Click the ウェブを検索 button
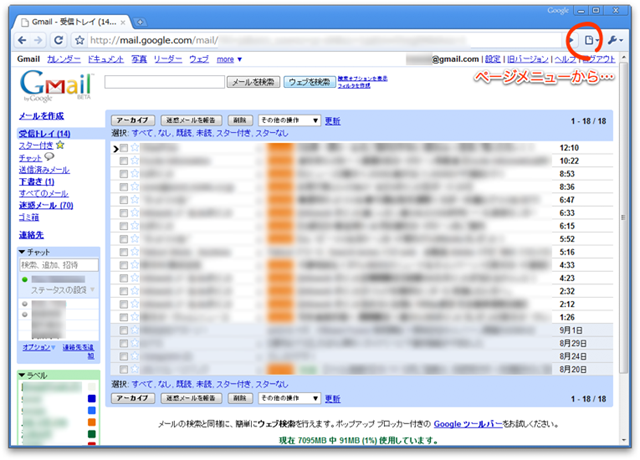640x460 pixels. click(x=309, y=82)
